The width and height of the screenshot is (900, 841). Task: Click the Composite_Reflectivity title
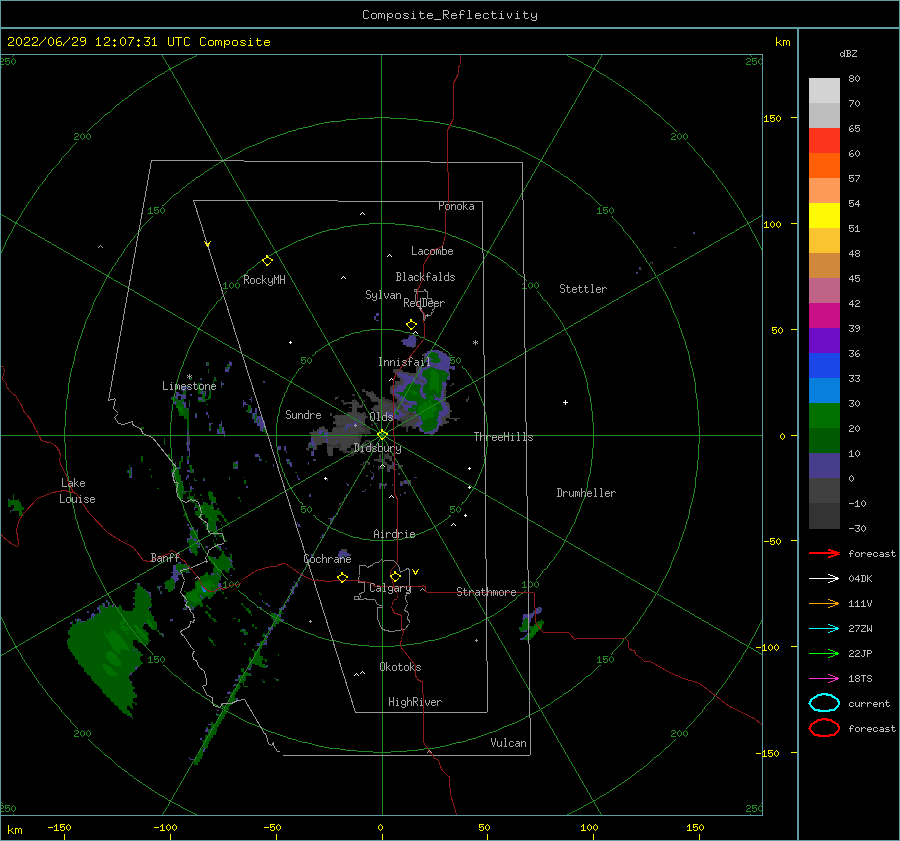[x=450, y=15]
